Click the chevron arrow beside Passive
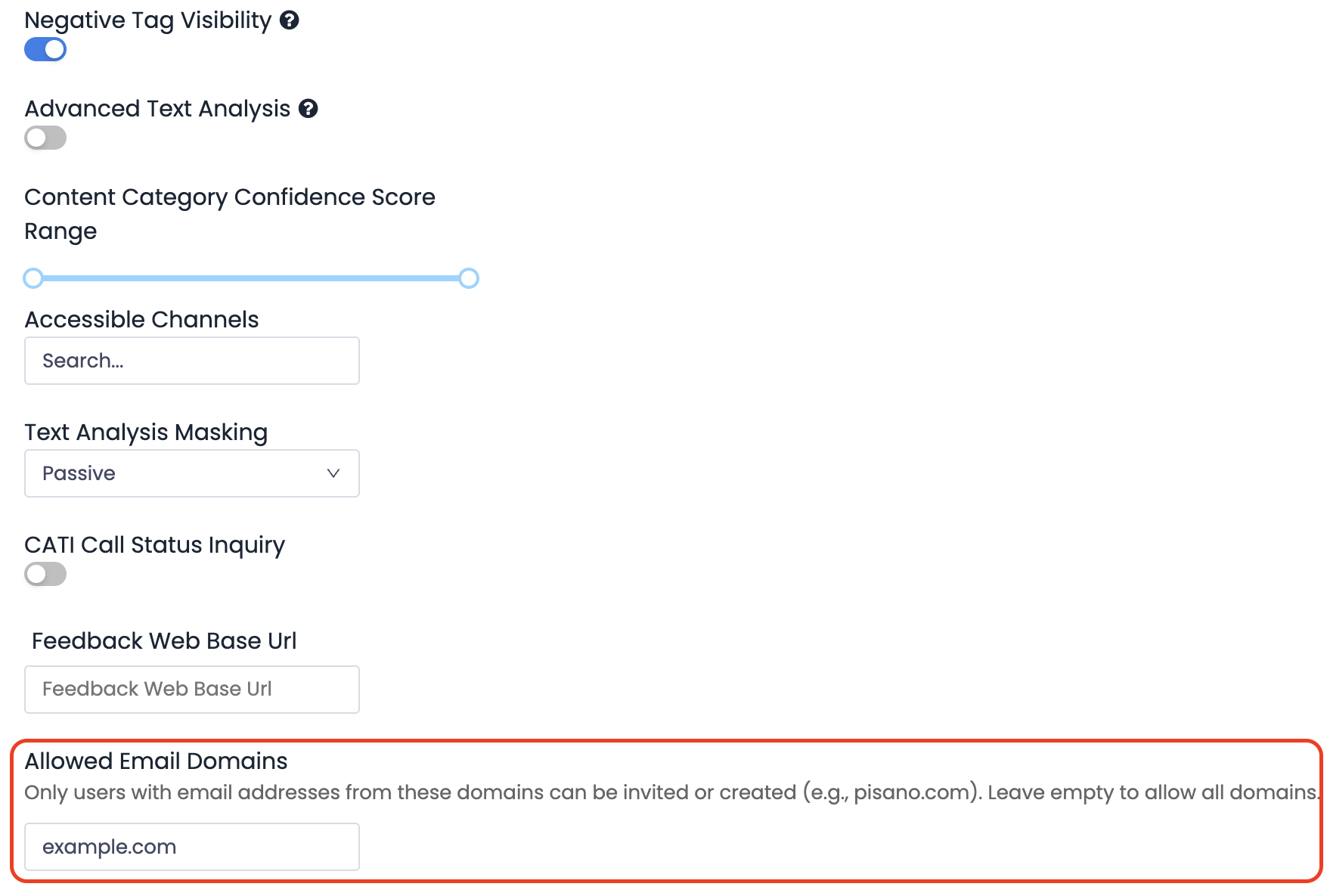 (x=333, y=473)
